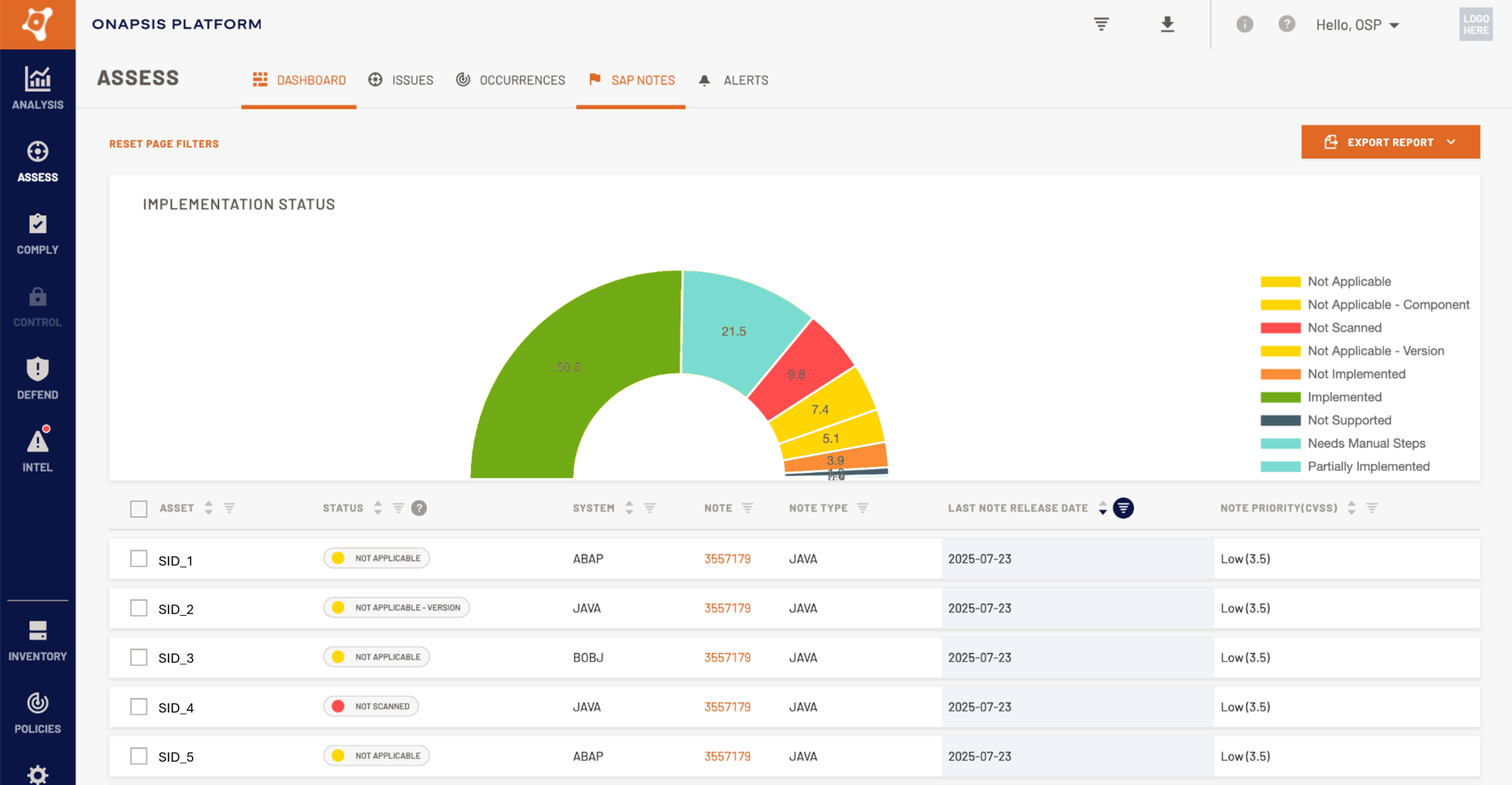
Task: Click the Not Implemented legend swatch
Action: (x=1281, y=374)
